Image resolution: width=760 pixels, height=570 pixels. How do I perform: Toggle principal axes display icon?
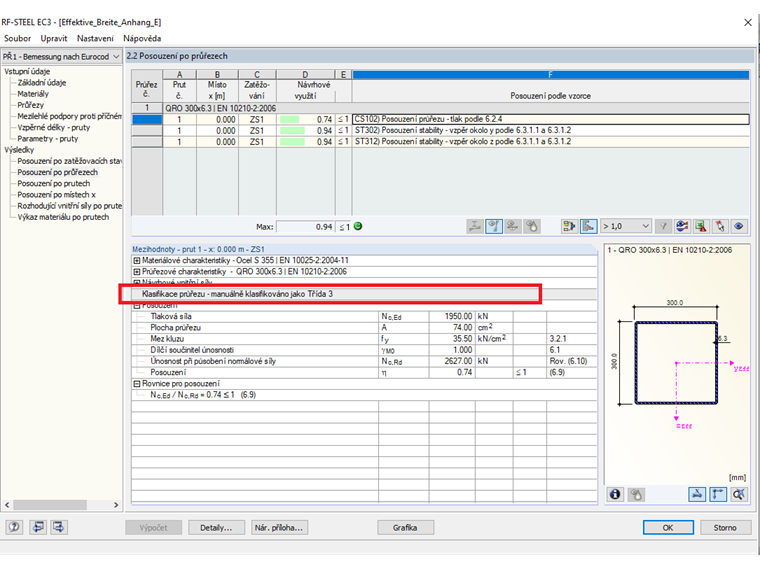point(718,494)
